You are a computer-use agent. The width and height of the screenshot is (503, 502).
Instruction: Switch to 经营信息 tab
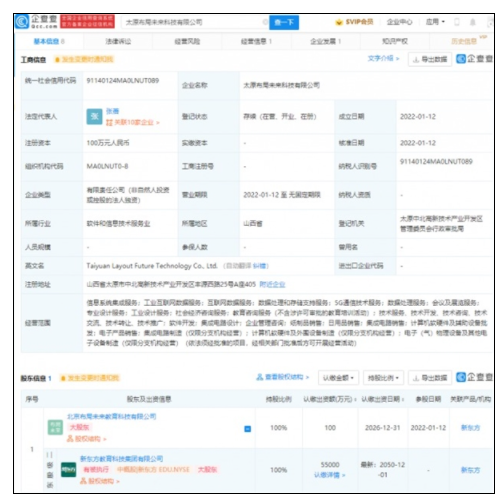coord(256,41)
